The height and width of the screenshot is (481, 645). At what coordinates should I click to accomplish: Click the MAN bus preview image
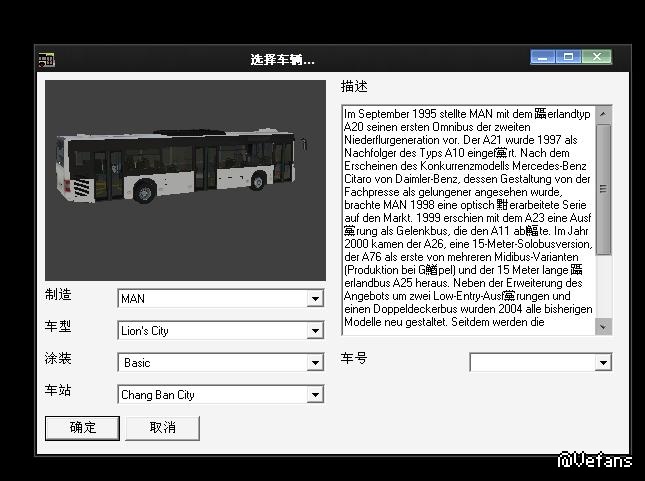[185, 180]
